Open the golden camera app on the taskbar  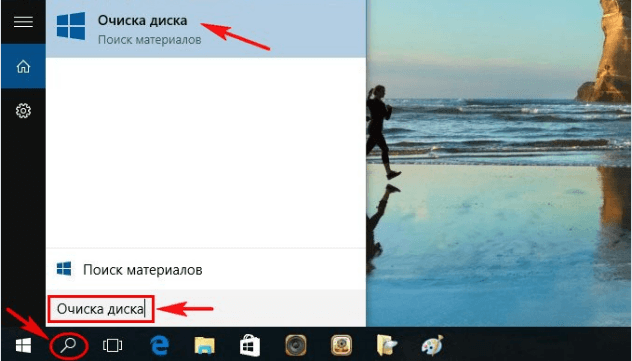click(341, 346)
